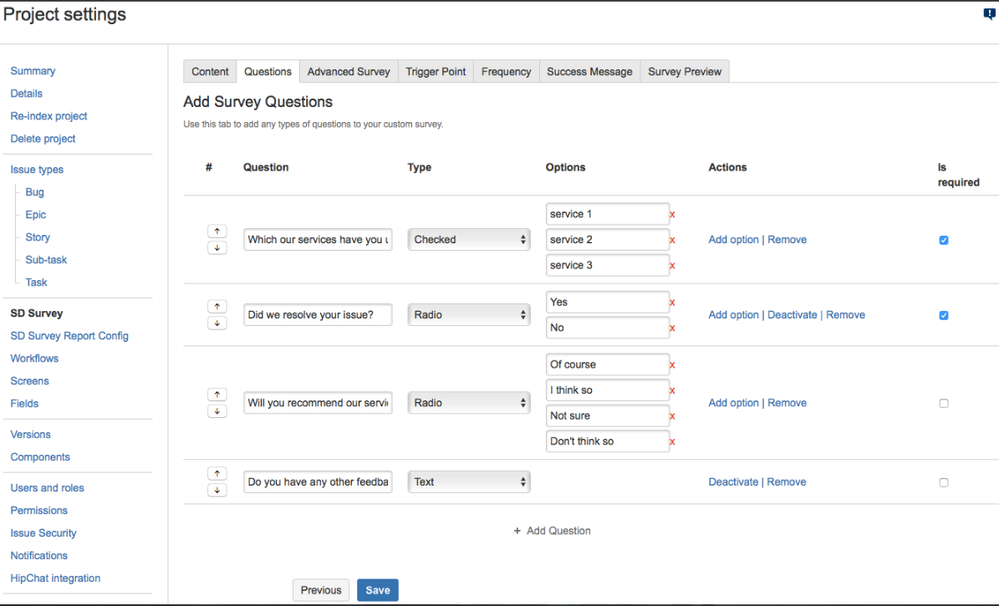Open the Frequency tab
The width and height of the screenshot is (999, 606).
506,71
